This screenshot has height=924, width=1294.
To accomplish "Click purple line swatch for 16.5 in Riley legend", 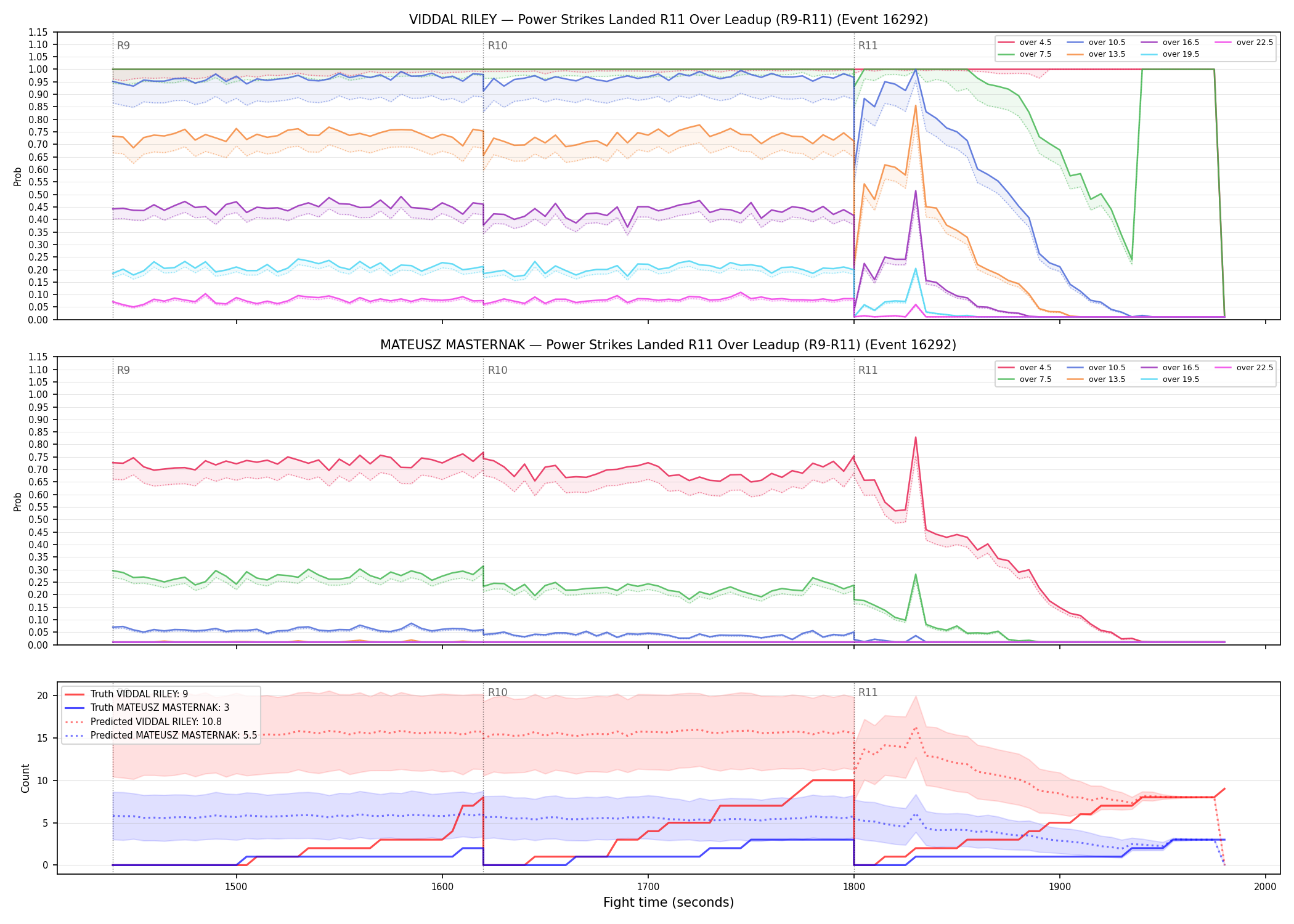I will 1149,43.
